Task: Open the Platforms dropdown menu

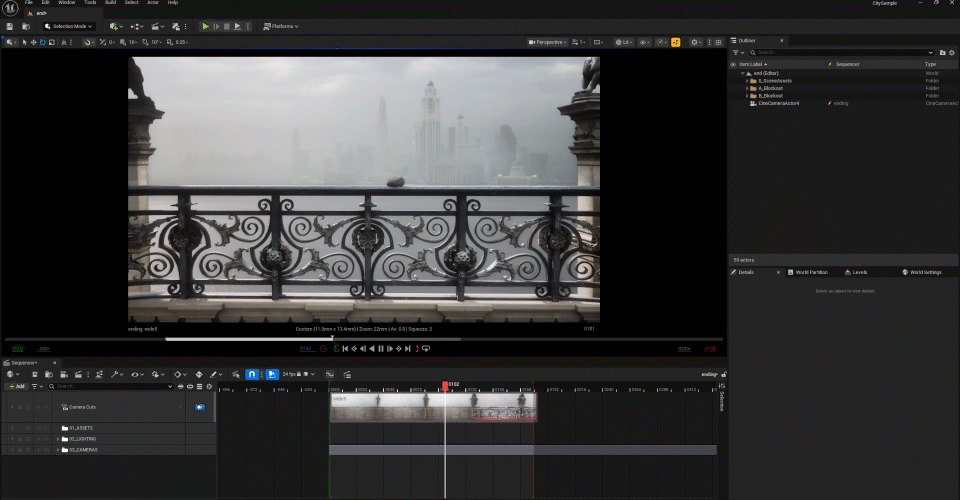Action: coord(281,26)
